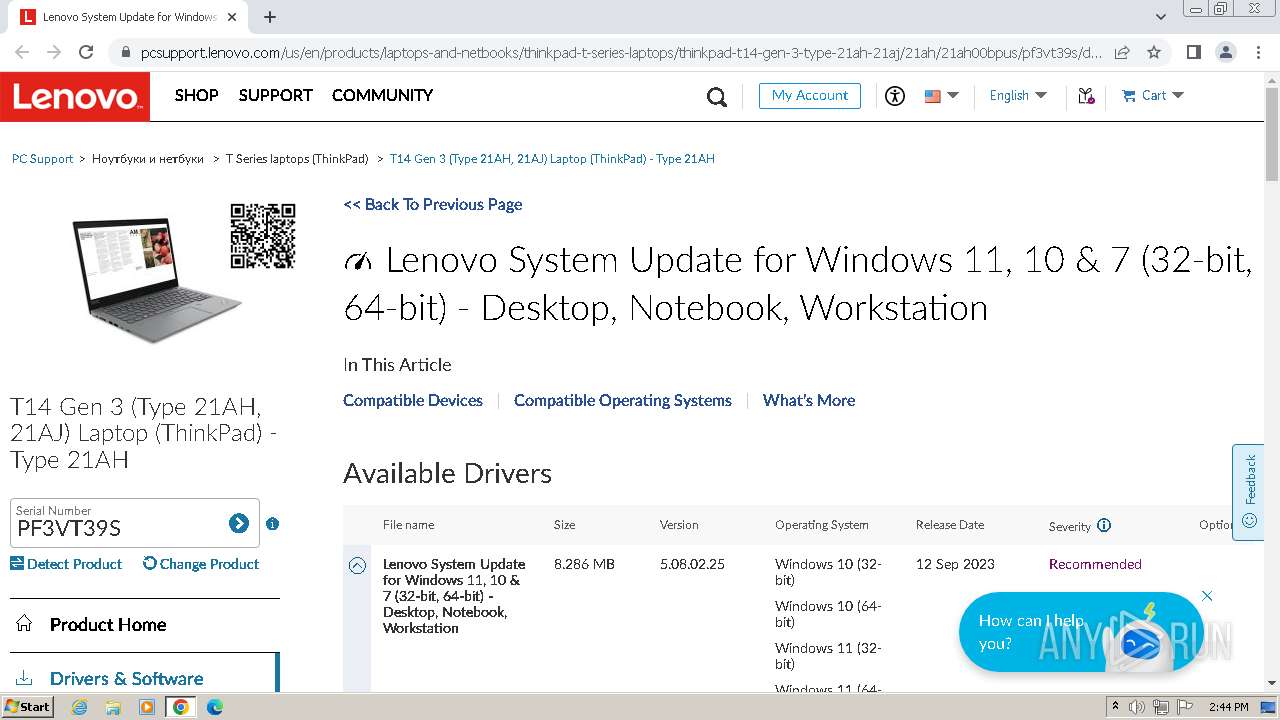Click Change Product link
This screenshot has width=1280, height=720.
[x=201, y=564]
